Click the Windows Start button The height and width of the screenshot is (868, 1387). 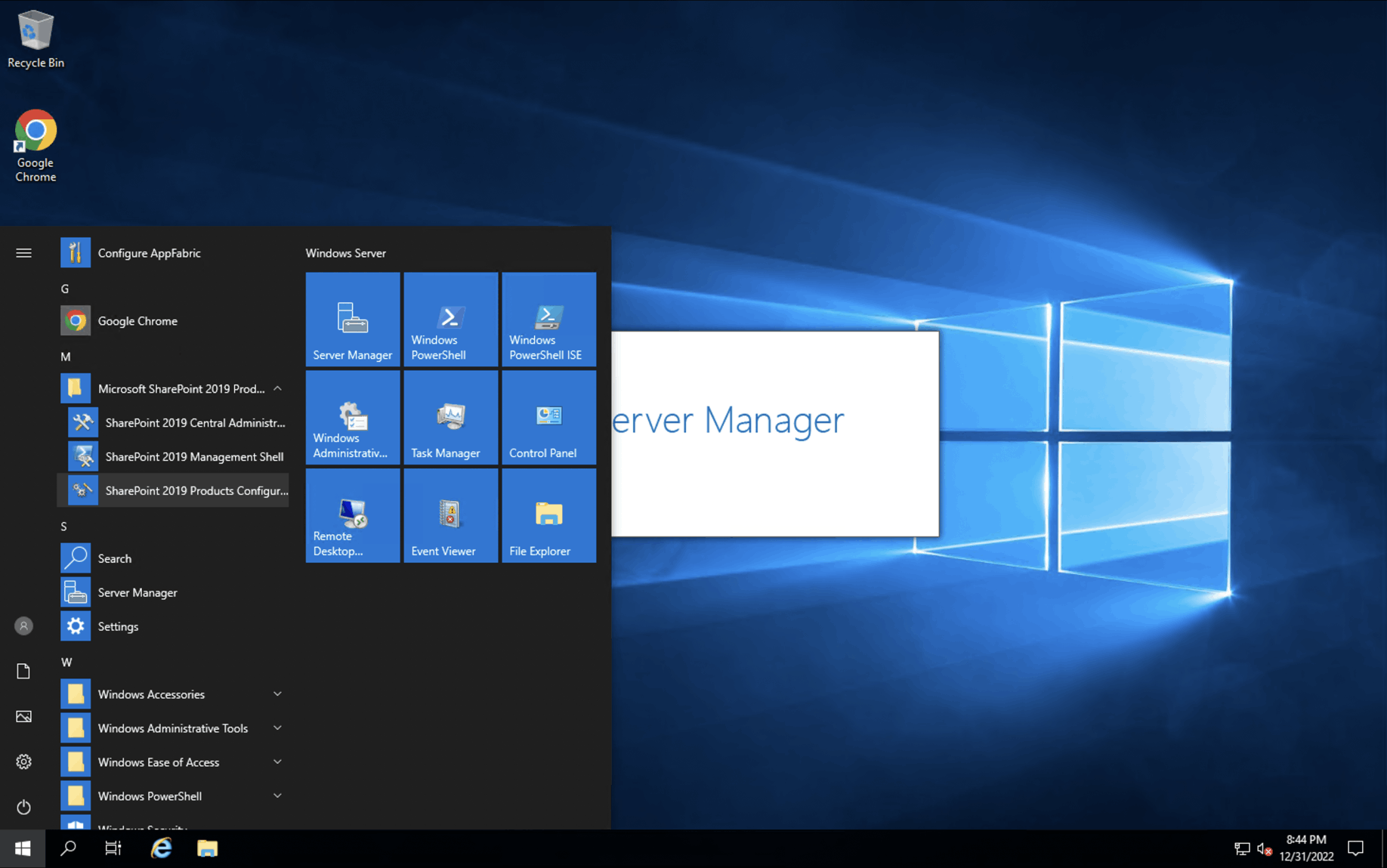coord(23,849)
